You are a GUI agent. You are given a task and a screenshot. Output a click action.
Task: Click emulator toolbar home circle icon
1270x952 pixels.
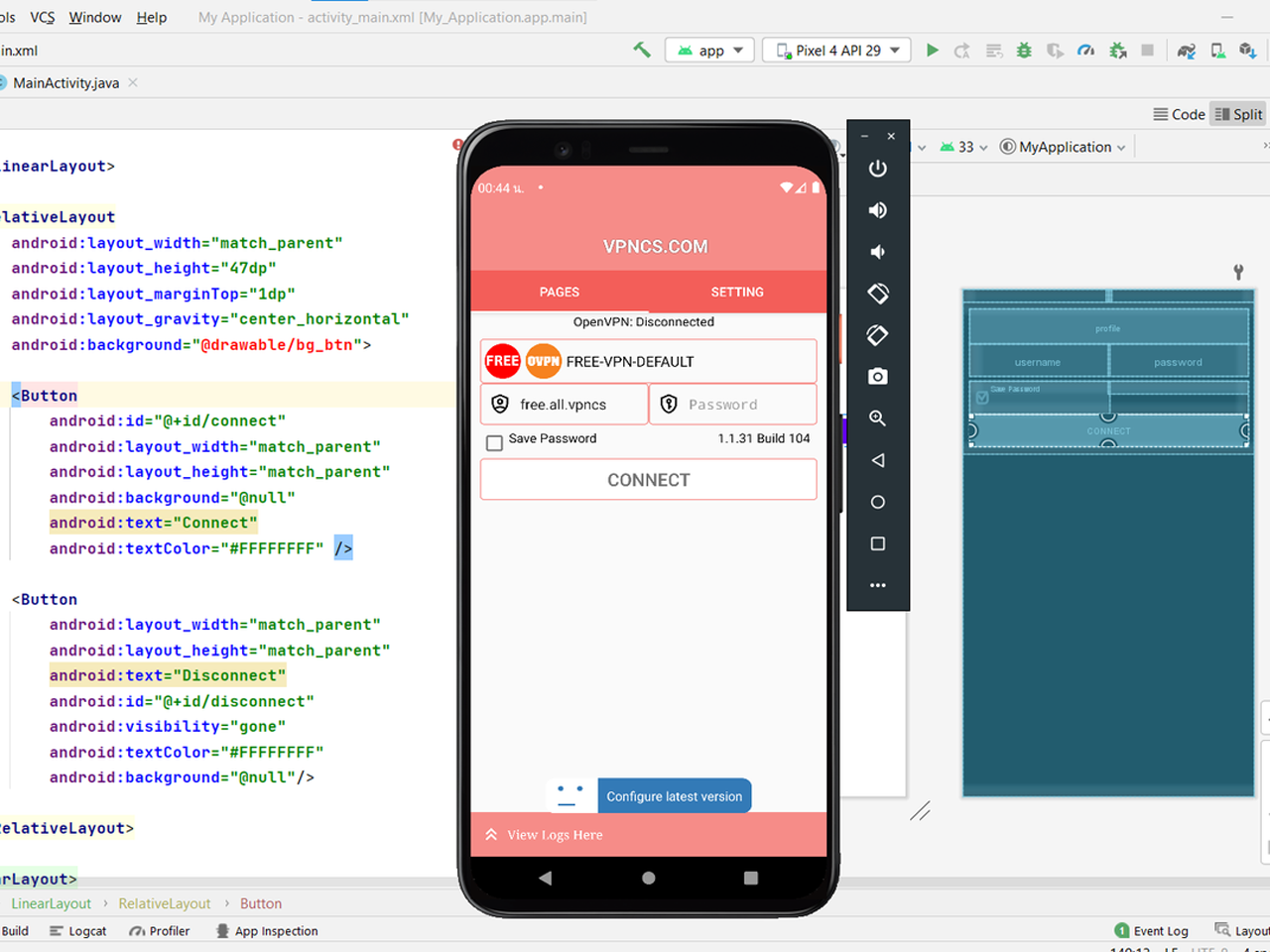coord(877,502)
